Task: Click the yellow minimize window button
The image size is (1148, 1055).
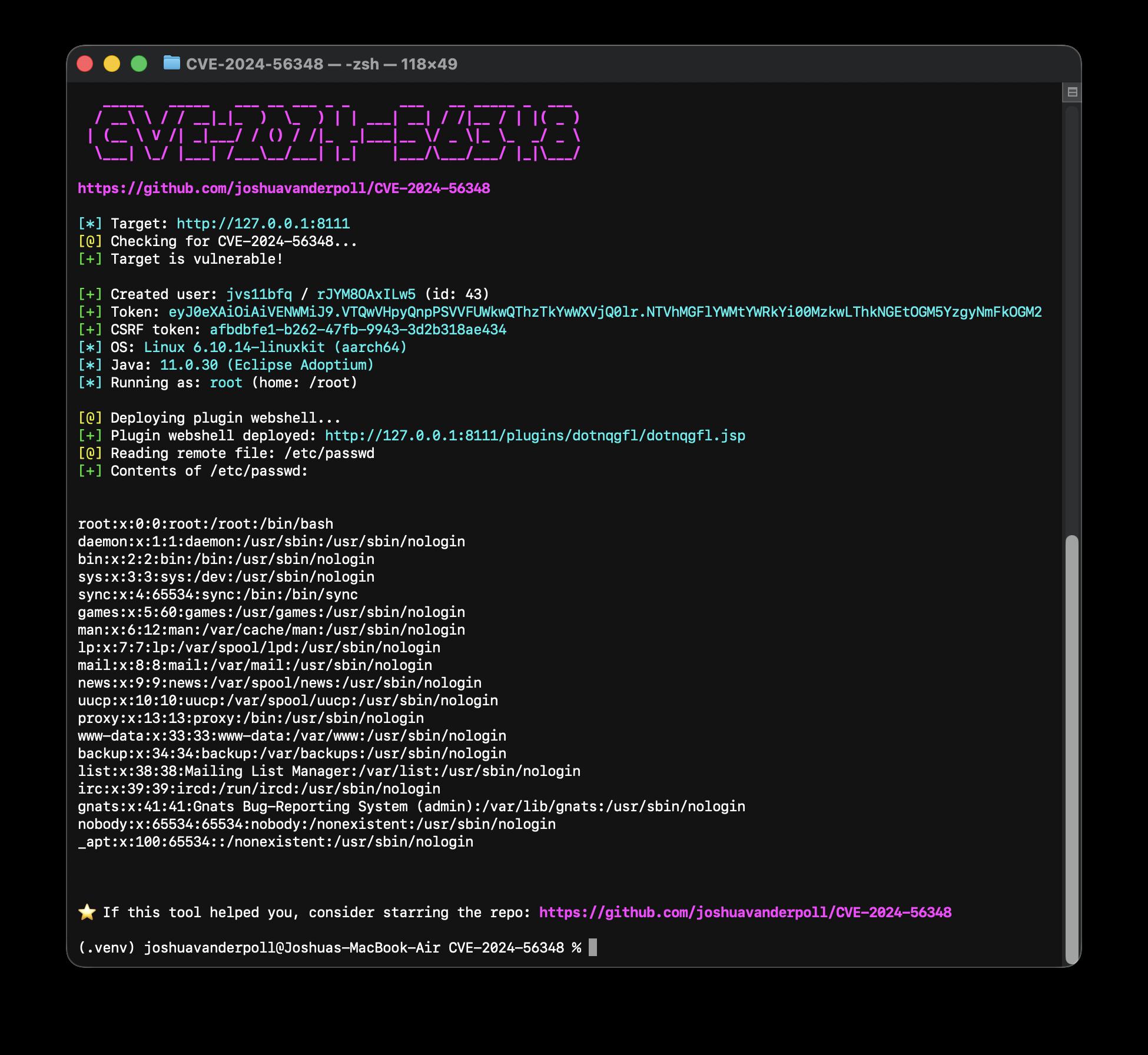Action: click(112, 64)
